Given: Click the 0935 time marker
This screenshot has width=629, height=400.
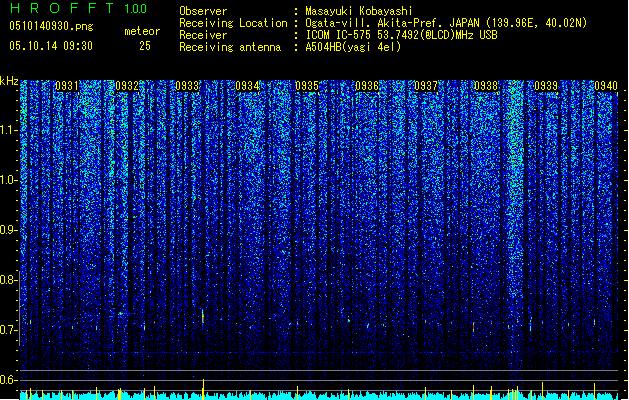Looking at the screenshot, I should tap(307, 86).
